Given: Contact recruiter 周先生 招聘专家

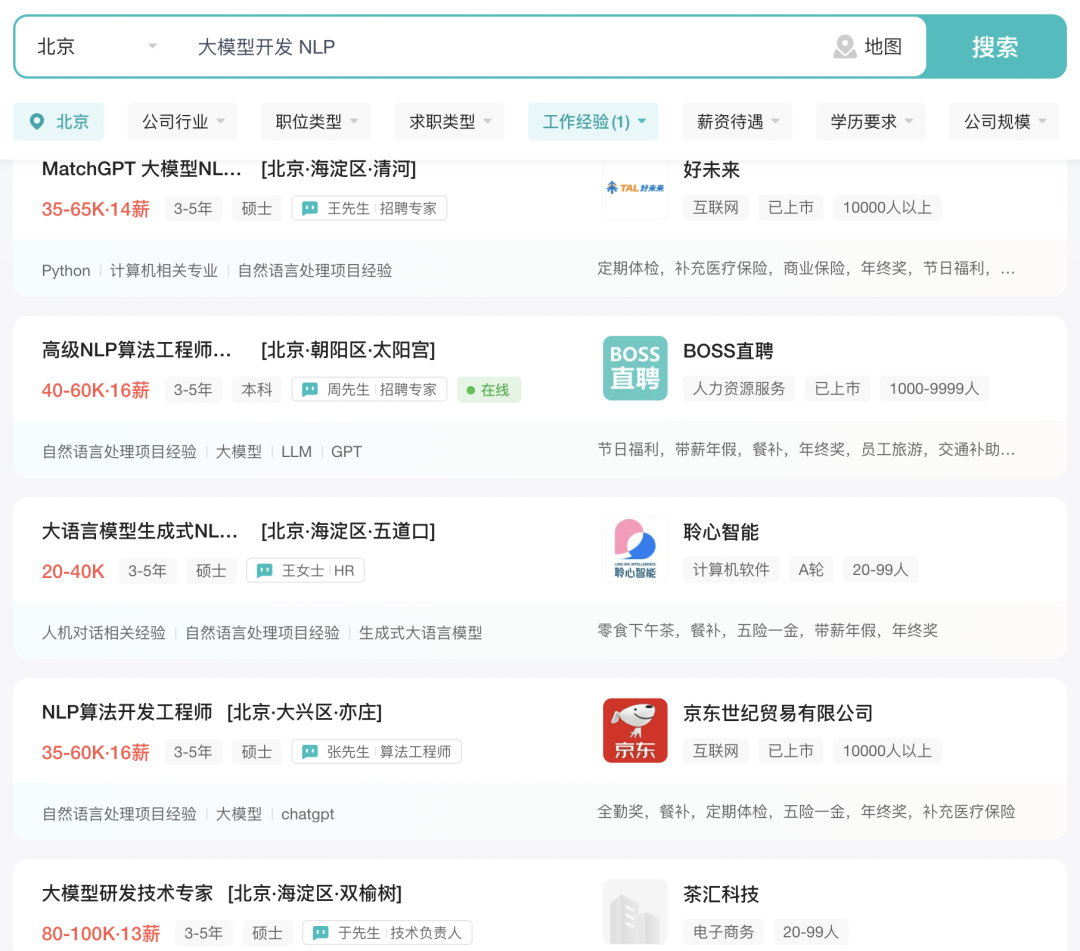Looking at the screenshot, I should (370, 389).
